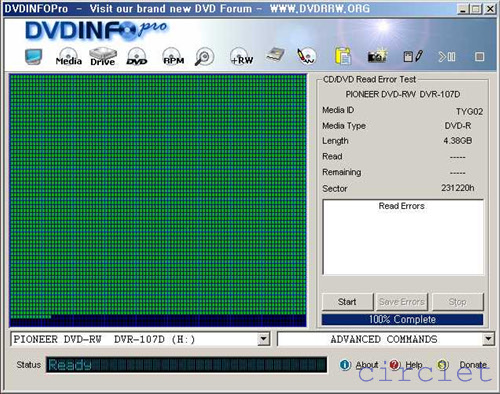Click the Ready status display
Screen dimensions: 500x394
[x=186, y=365]
